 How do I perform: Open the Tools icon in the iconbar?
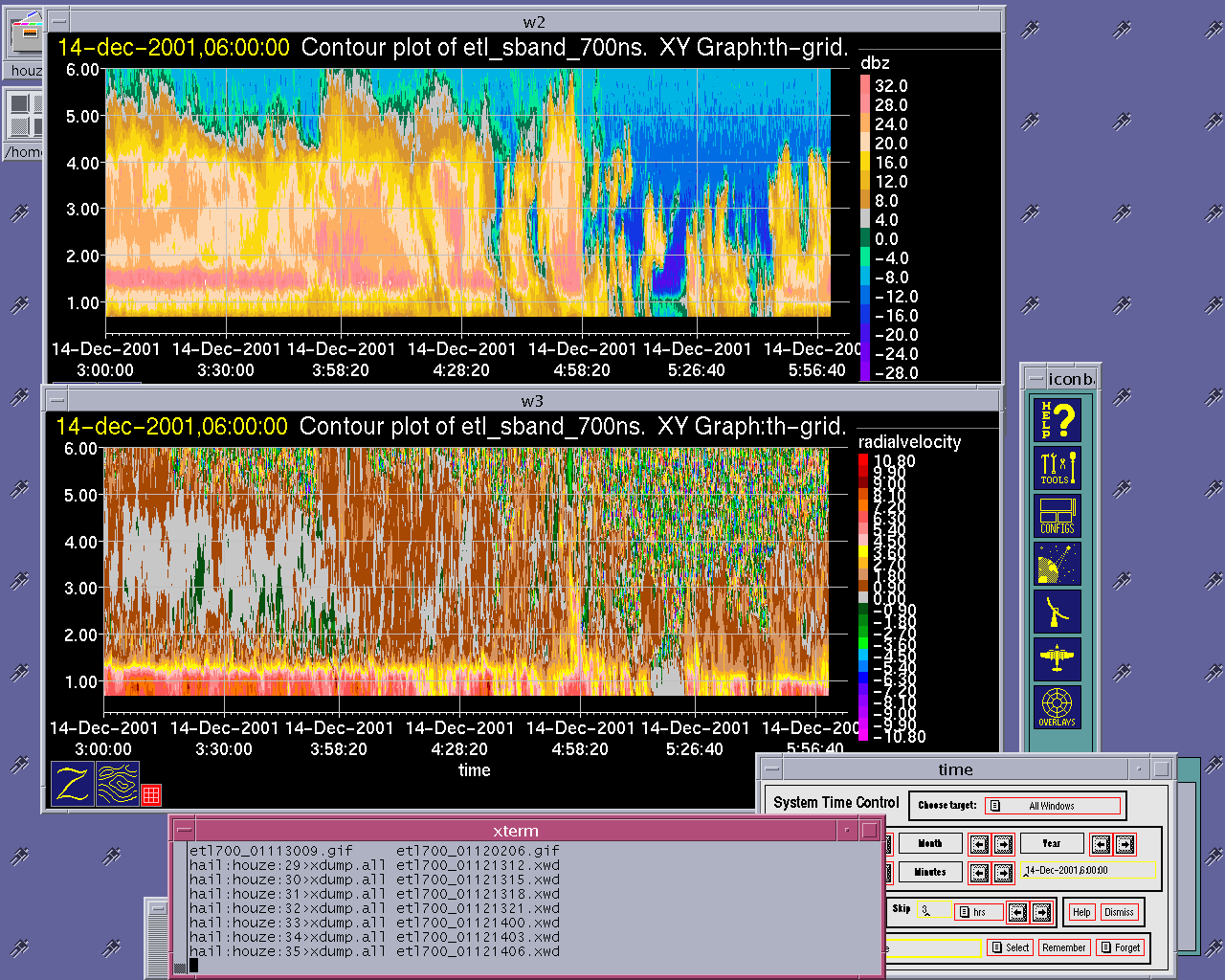click(1058, 468)
